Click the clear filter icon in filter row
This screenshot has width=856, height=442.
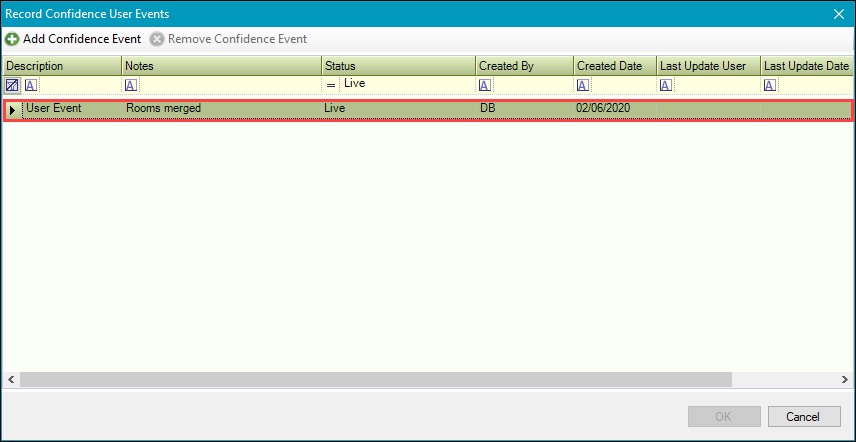[x=12, y=86]
